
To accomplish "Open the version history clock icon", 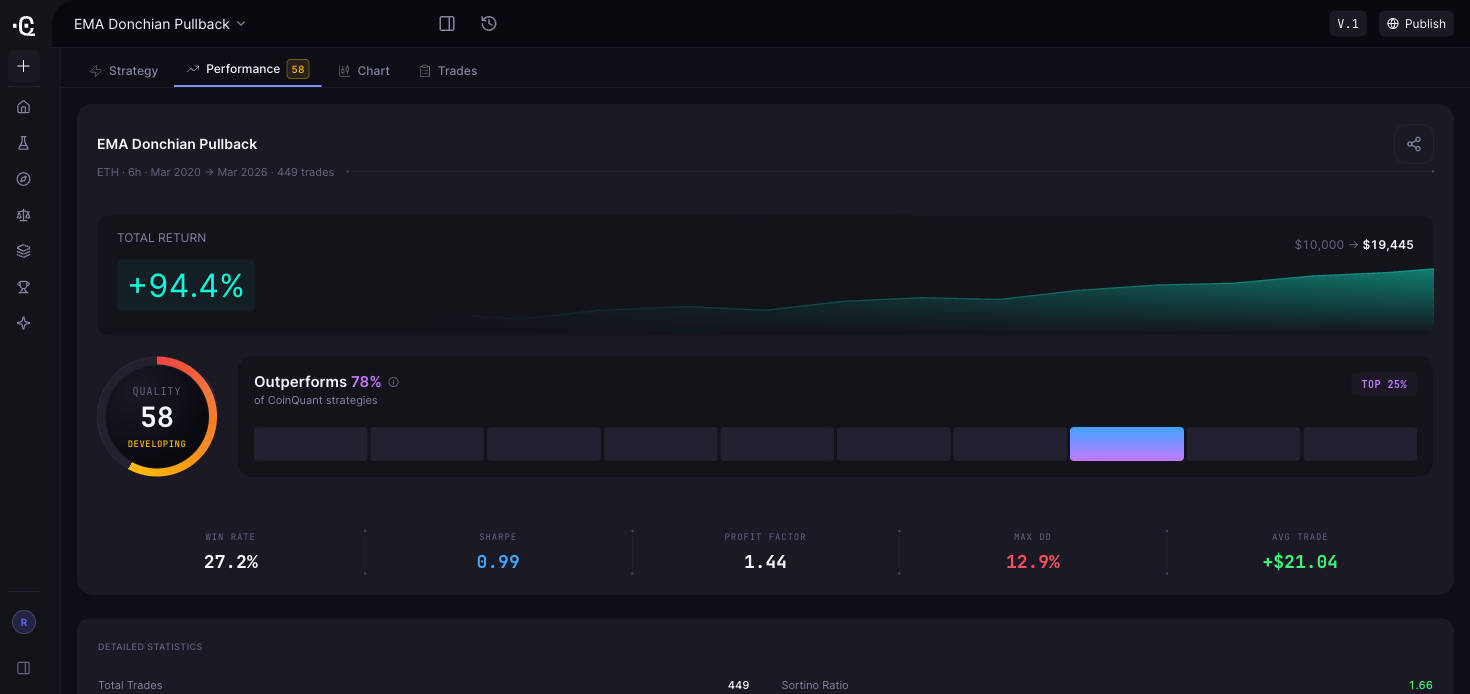I will coord(489,23).
